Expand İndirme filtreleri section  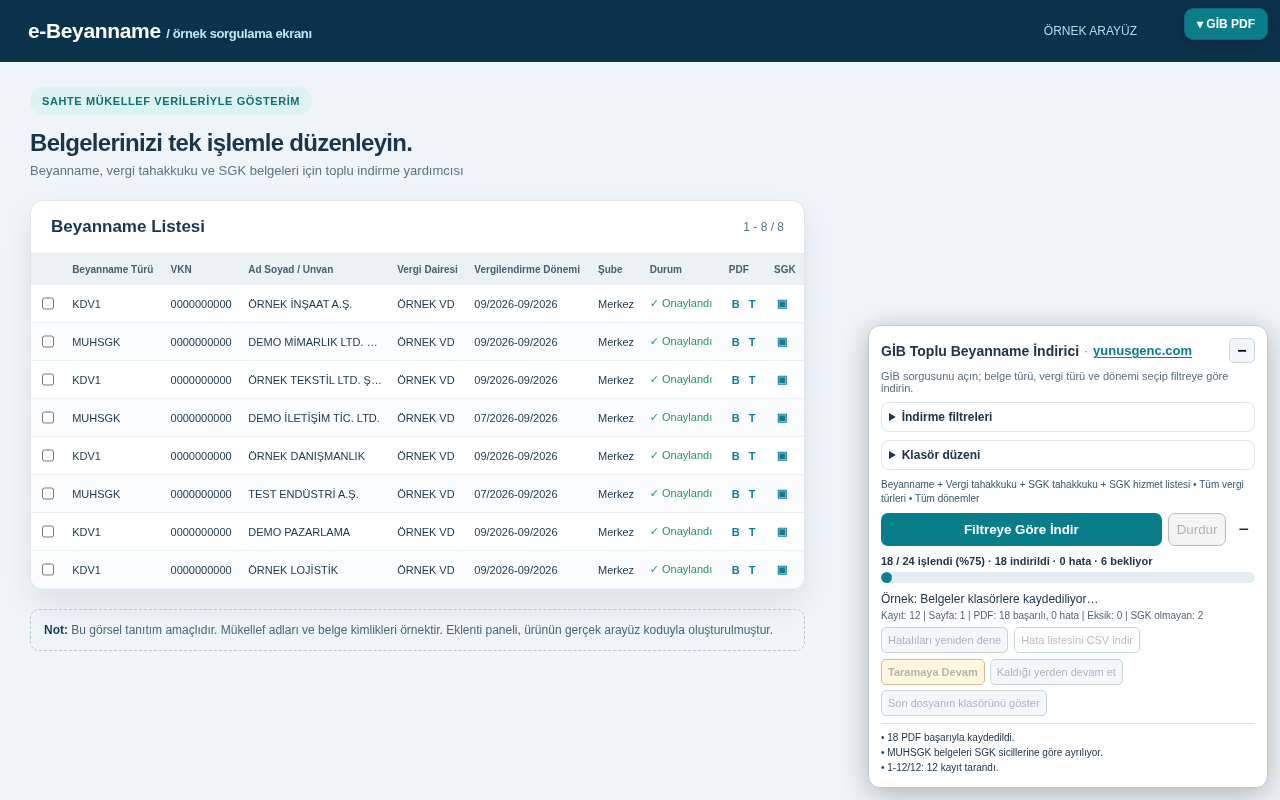tap(1068, 417)
